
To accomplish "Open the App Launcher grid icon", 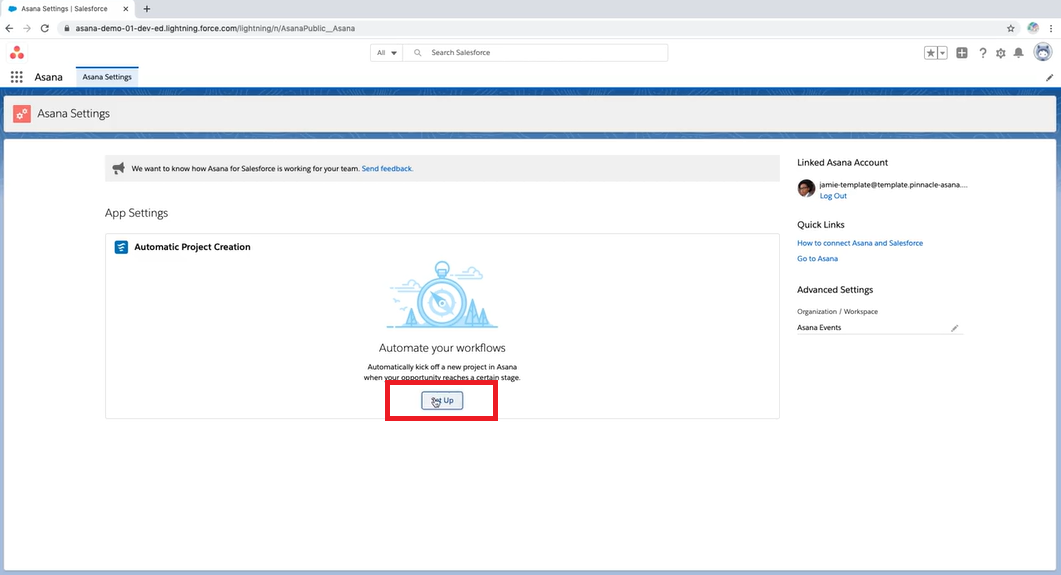I will point(17,77).
